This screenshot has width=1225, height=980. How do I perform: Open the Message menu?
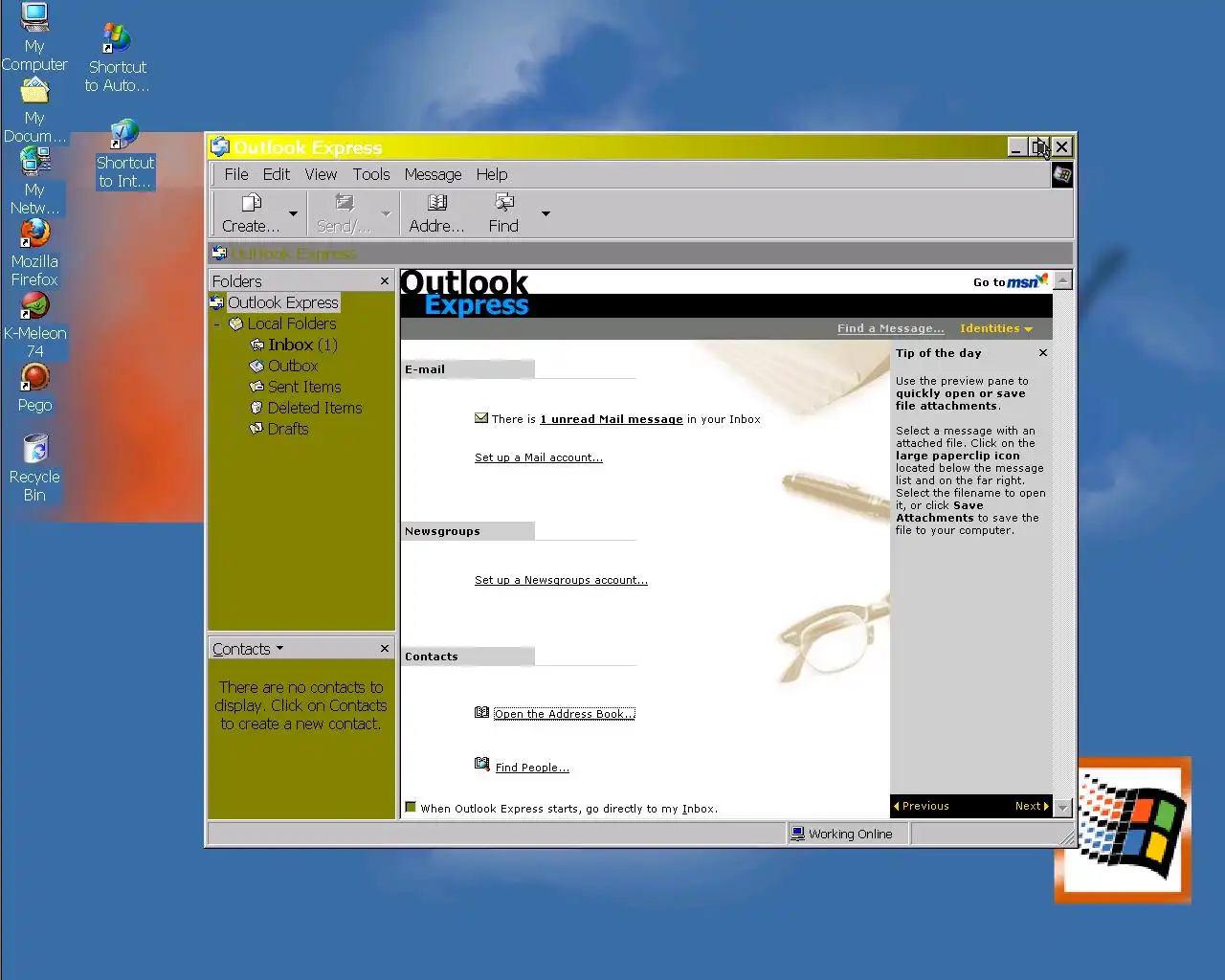tap(433, 174)
